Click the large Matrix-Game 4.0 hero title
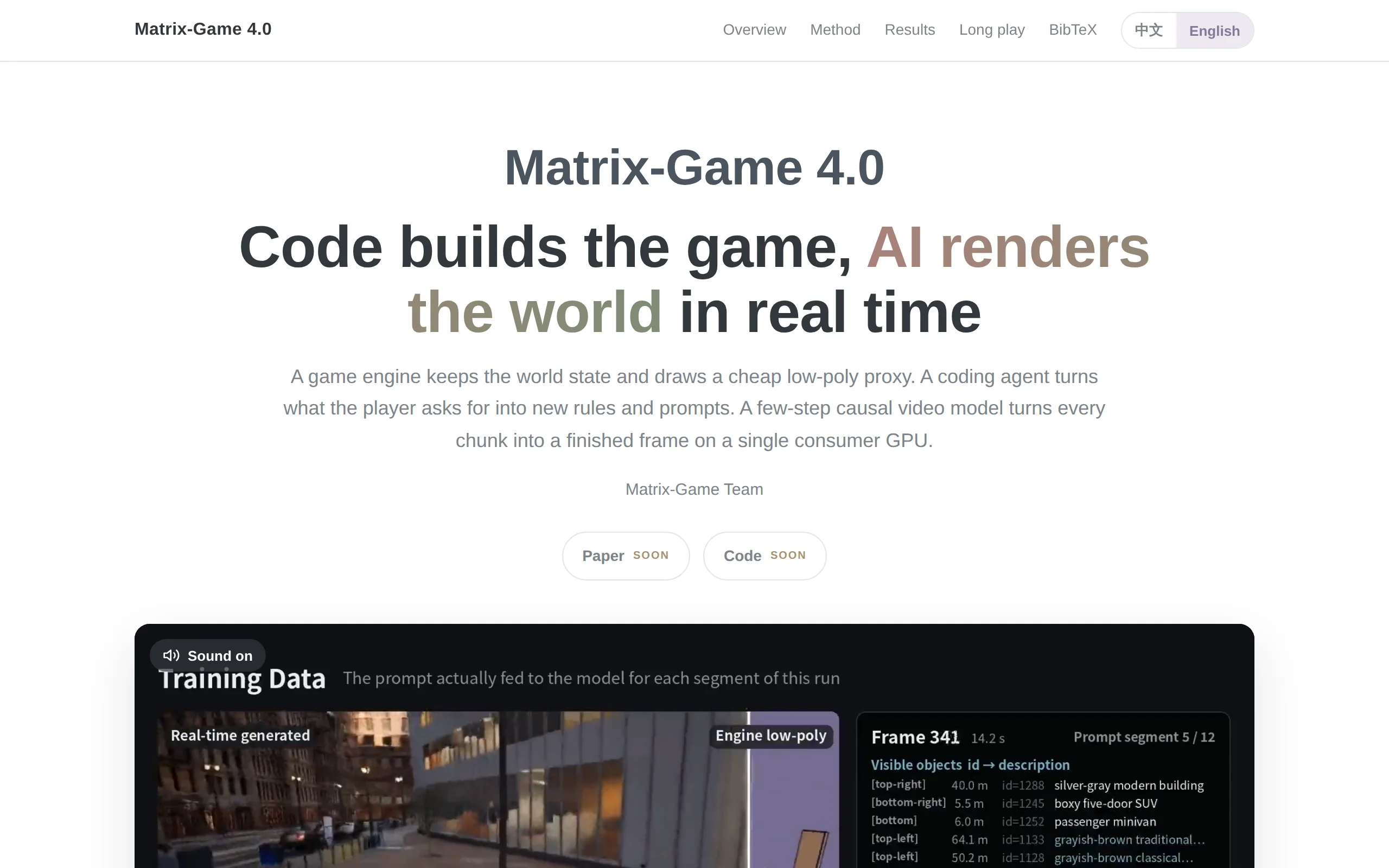Image resolution: width=1389 pixels, height=868 pixels. 694,168
